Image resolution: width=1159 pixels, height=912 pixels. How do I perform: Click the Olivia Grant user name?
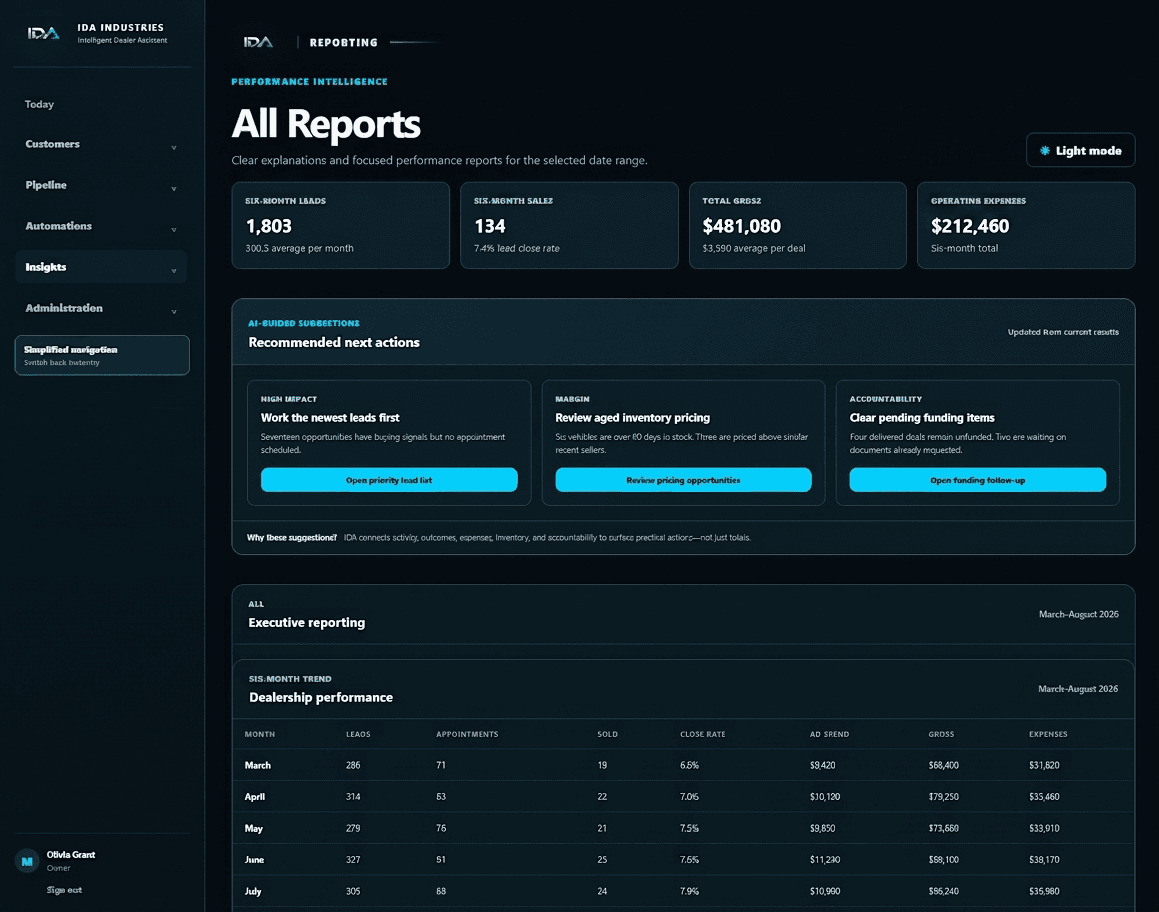pyautogui.click(x=71, y=854)
